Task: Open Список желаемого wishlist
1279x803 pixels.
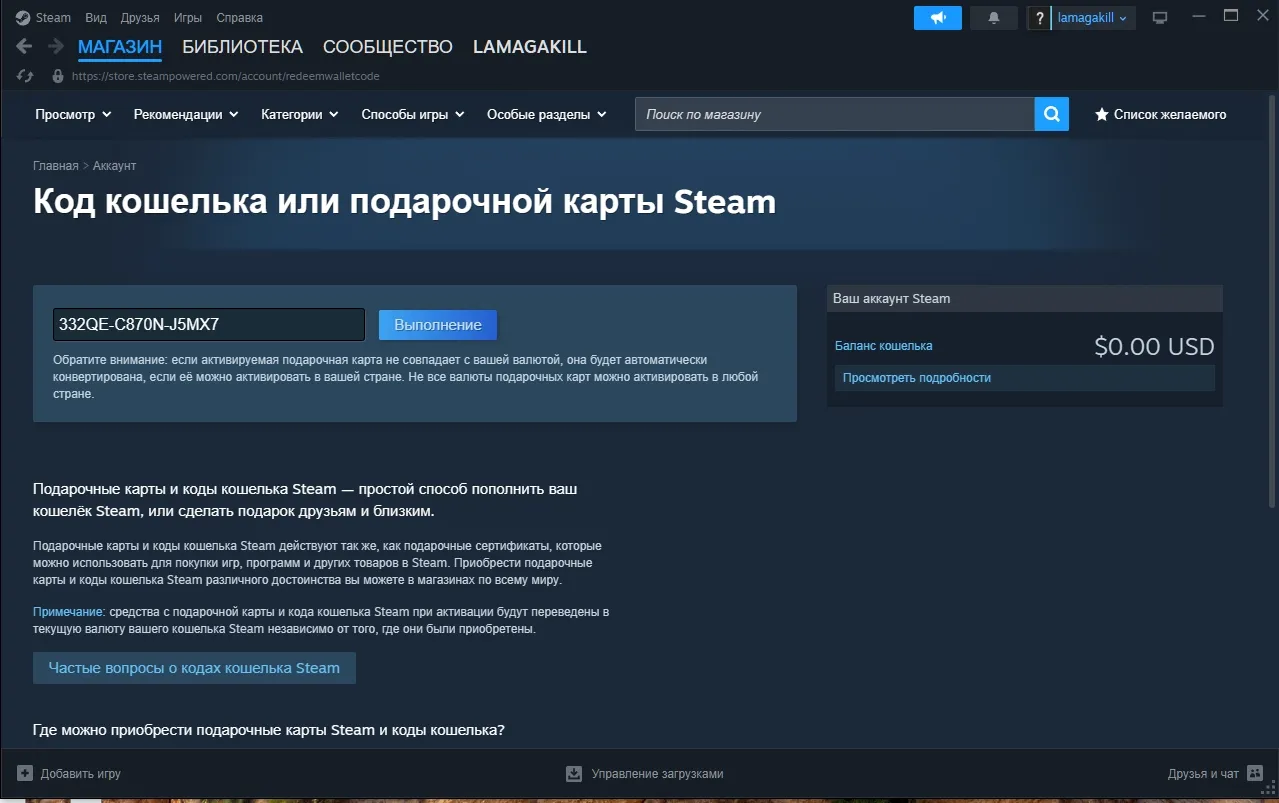Action: pyautogui.click(x=1170, y=115)
